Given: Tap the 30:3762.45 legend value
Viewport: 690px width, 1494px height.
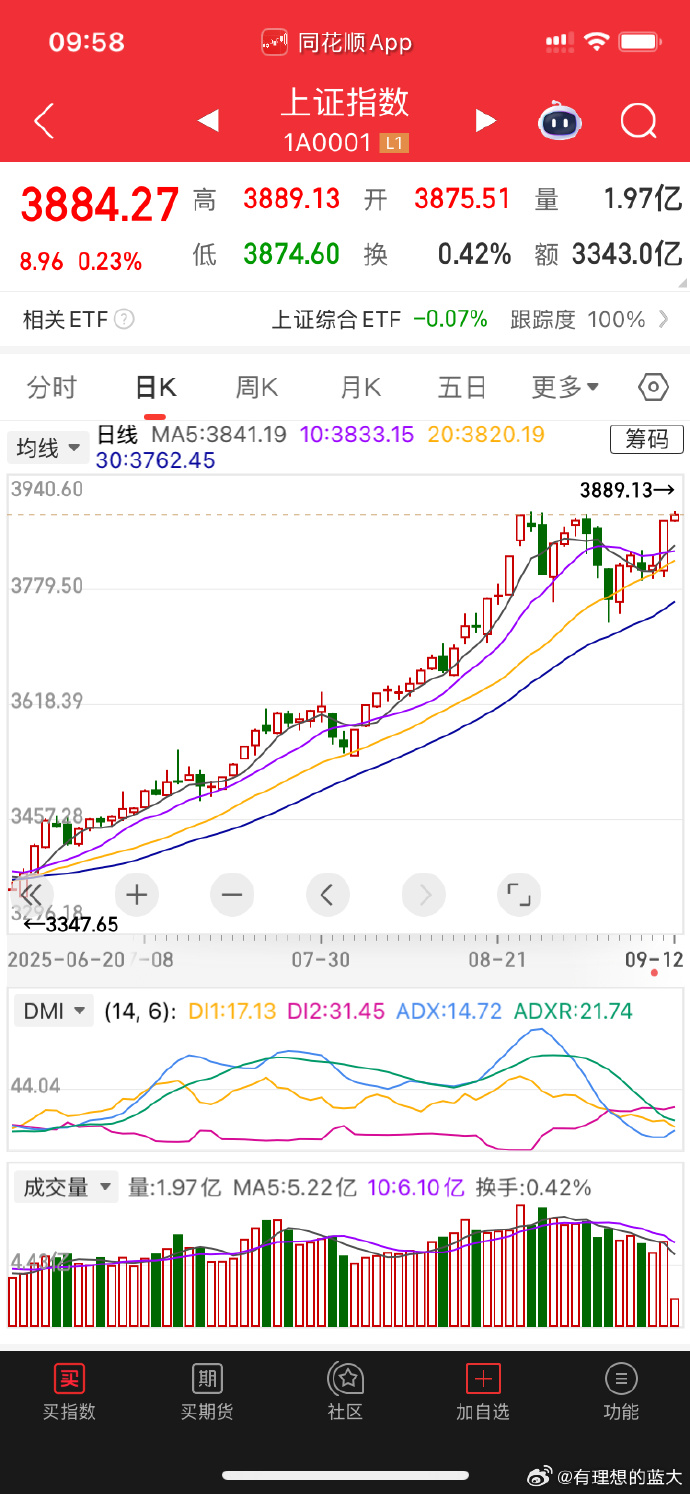Looking at the screenshot, I should click(155, 461).
